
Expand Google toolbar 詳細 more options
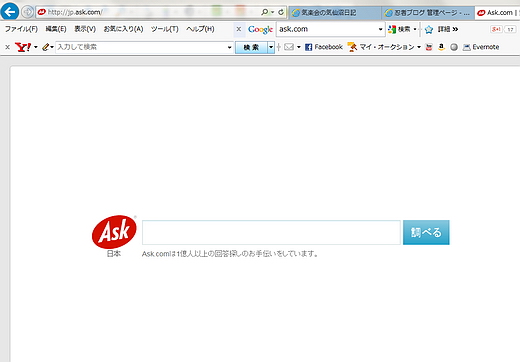(x=448, y=29)
